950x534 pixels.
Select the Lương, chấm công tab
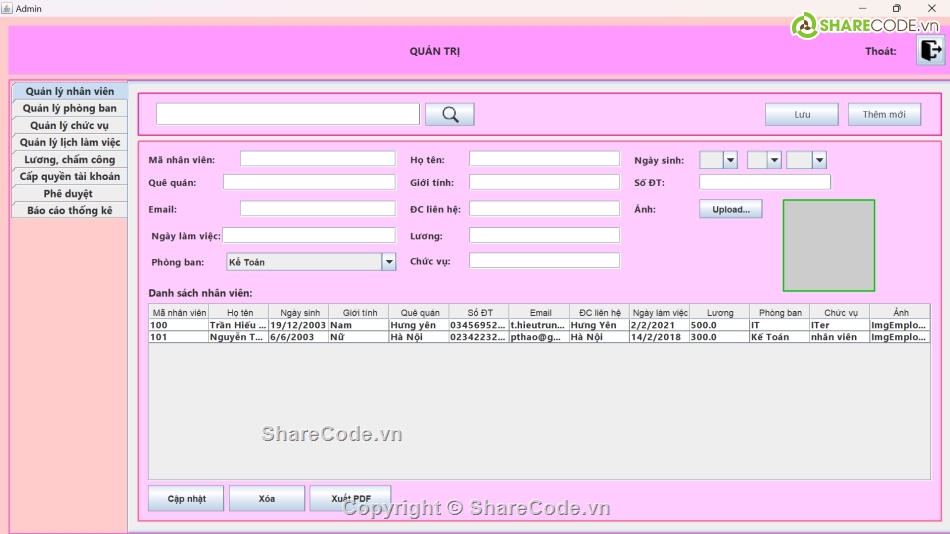[70, 159]
